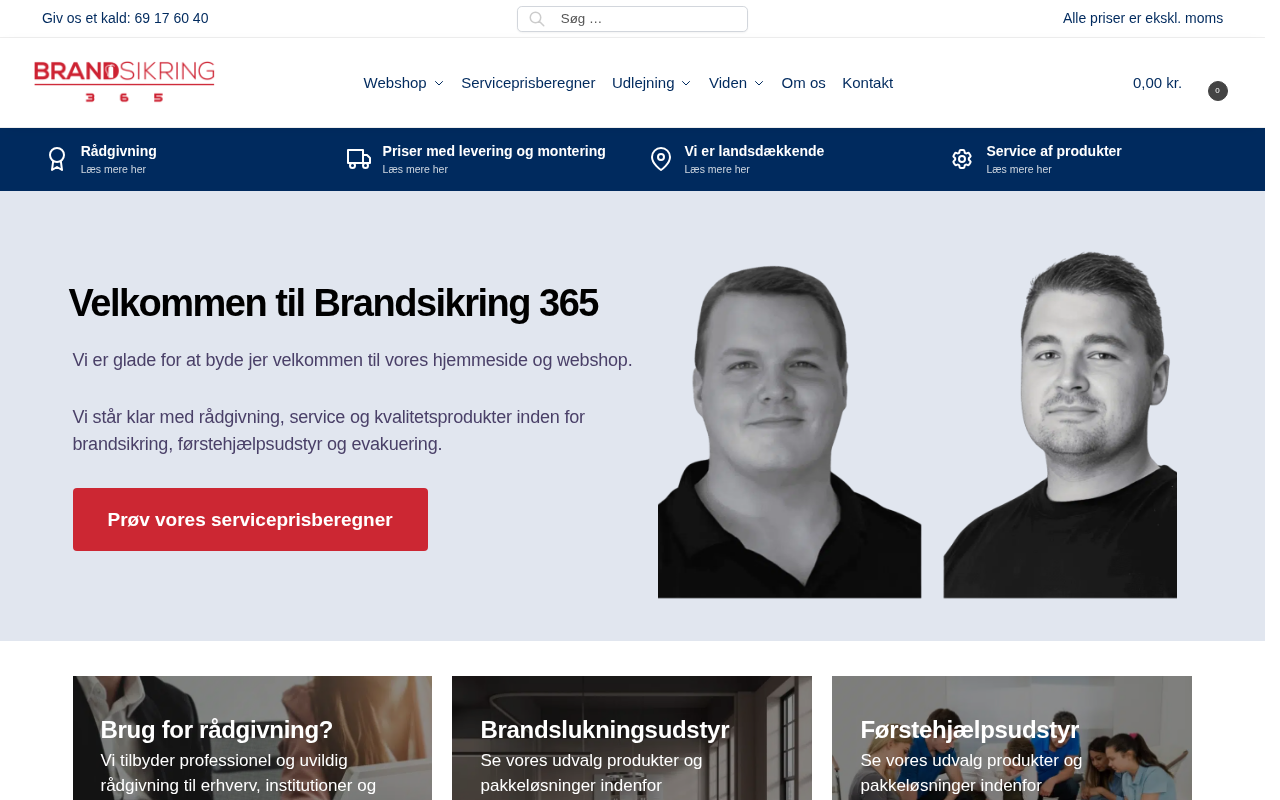Click the service gear icon
Image resolution: width=1280 pixels, height=800 pixels.
(x=962, y=159)
